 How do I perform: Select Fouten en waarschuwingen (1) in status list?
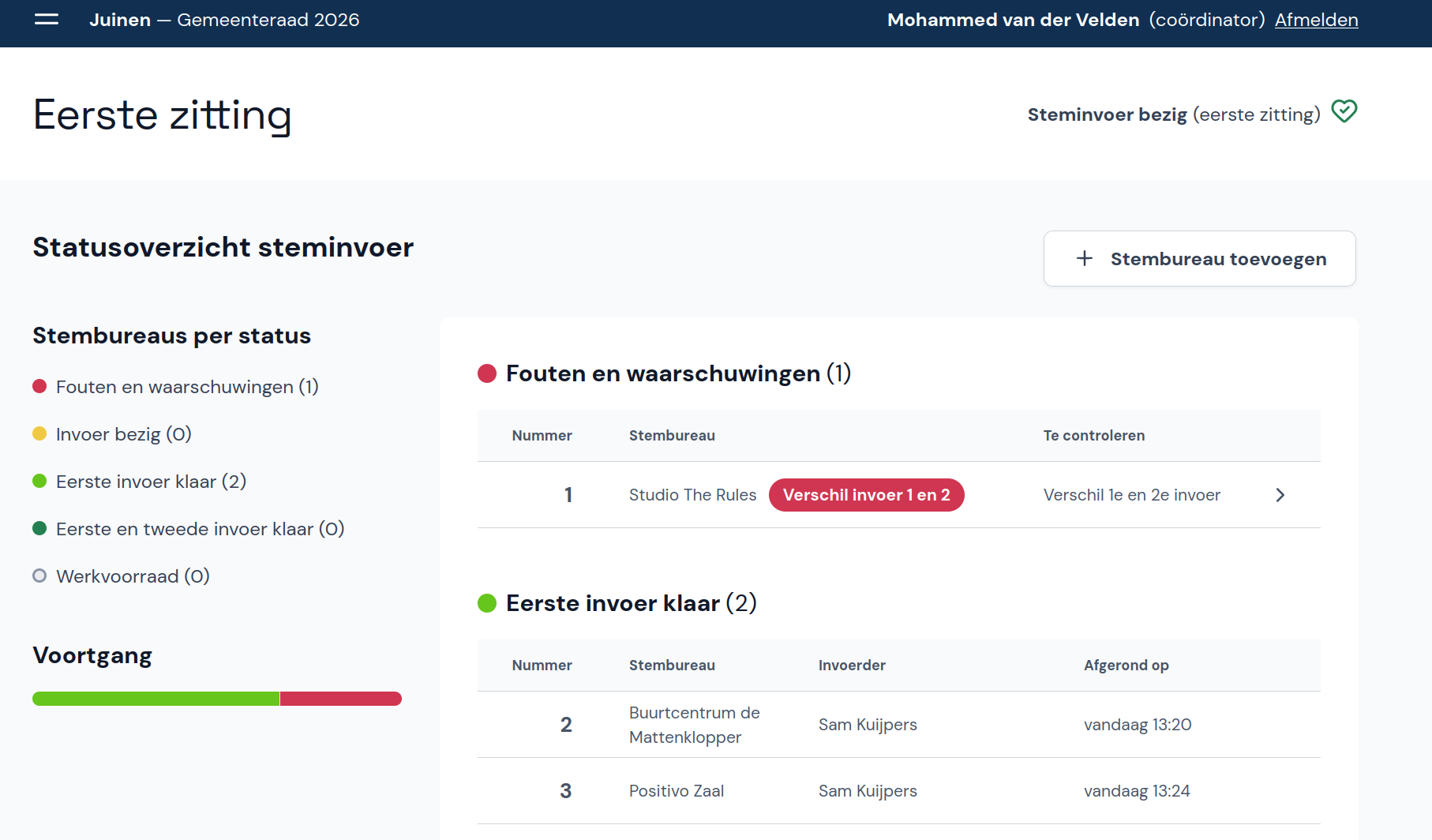point(175,387)
